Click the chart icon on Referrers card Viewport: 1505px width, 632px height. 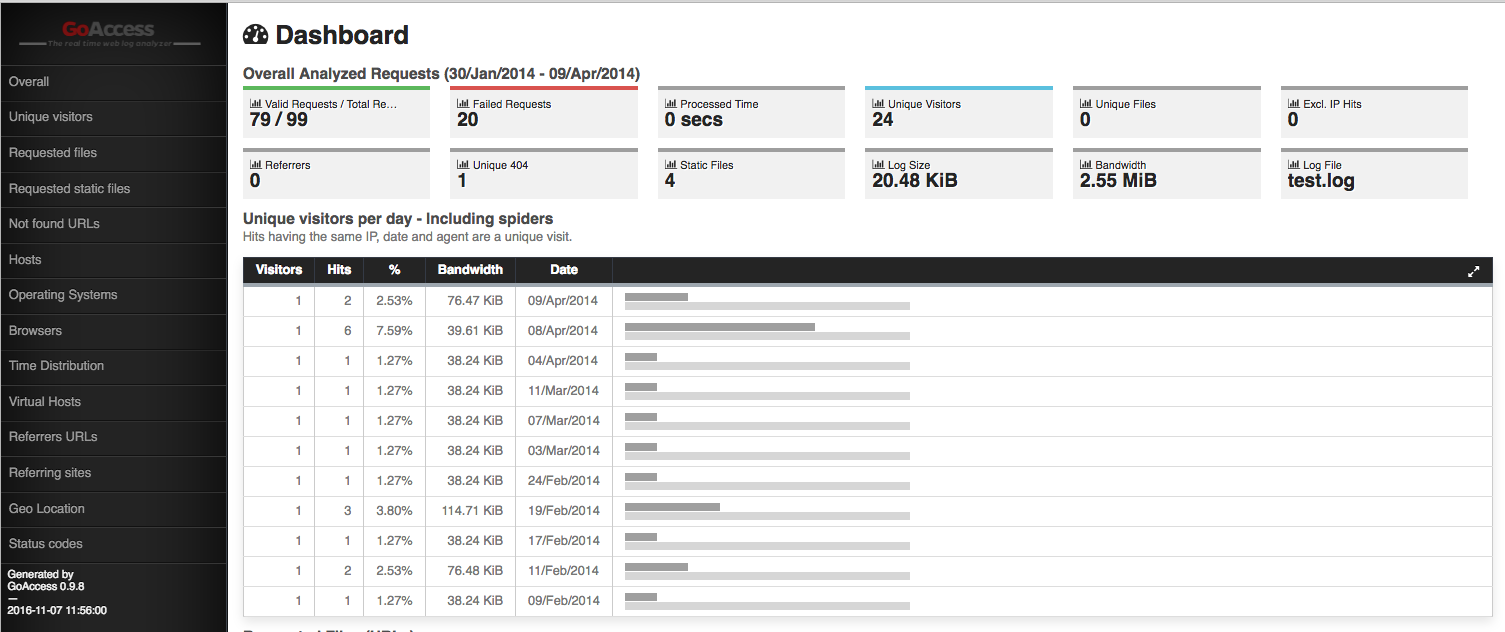point(256,165)
